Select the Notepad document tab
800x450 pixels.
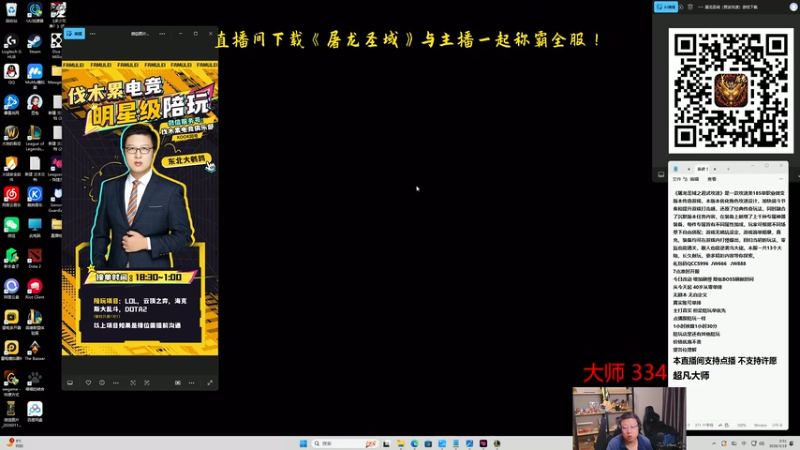tap(702, 169)
